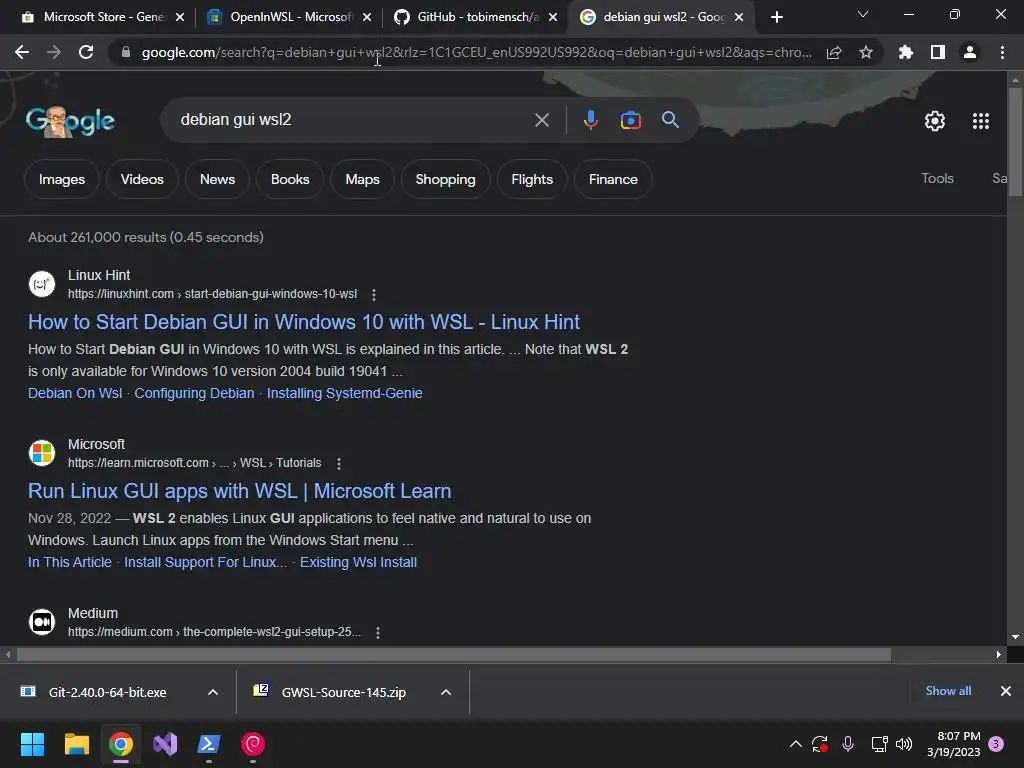The image size is (1024, 768).
Task: Open the tab search dropdown
Action: pyautogui.click(x=863, y=14)
